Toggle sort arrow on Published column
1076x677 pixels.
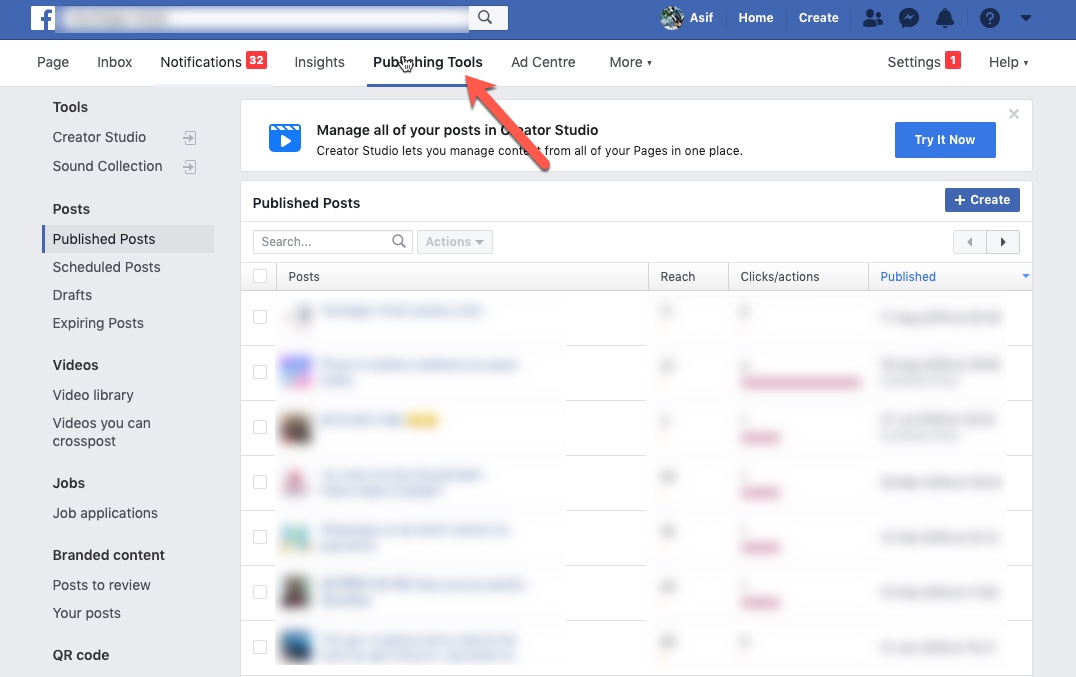pyautogui.click(x=1025, y=276)
